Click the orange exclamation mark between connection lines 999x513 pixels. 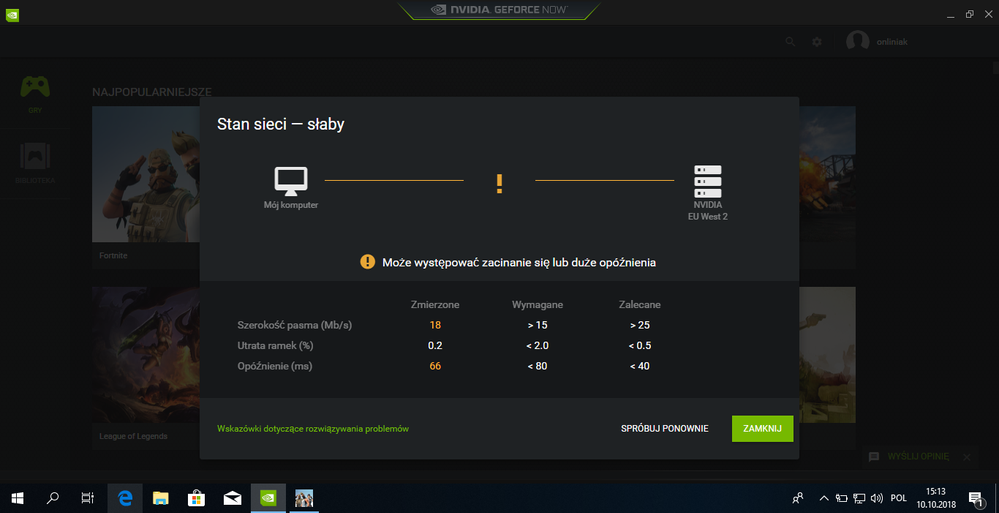click(x=500, y=183)
